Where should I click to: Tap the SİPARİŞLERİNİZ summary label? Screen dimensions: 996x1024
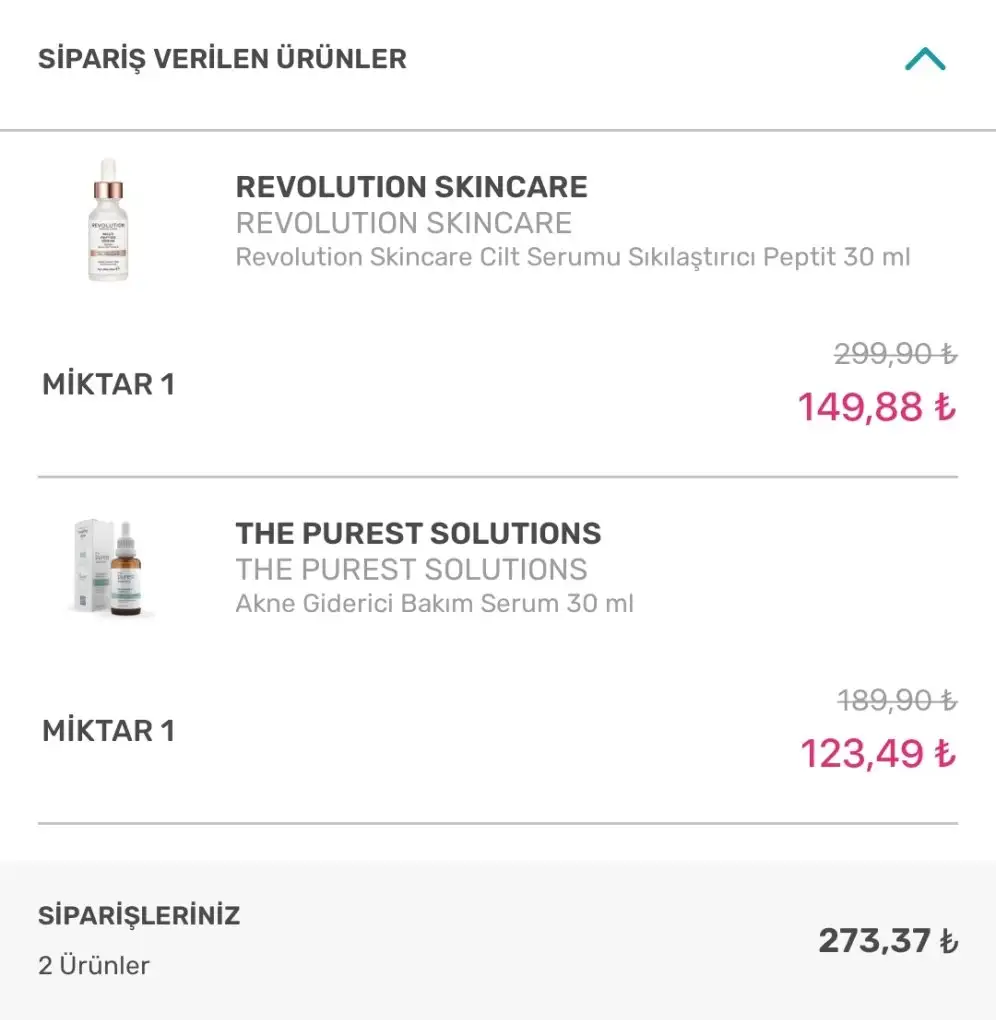point(139,915)
